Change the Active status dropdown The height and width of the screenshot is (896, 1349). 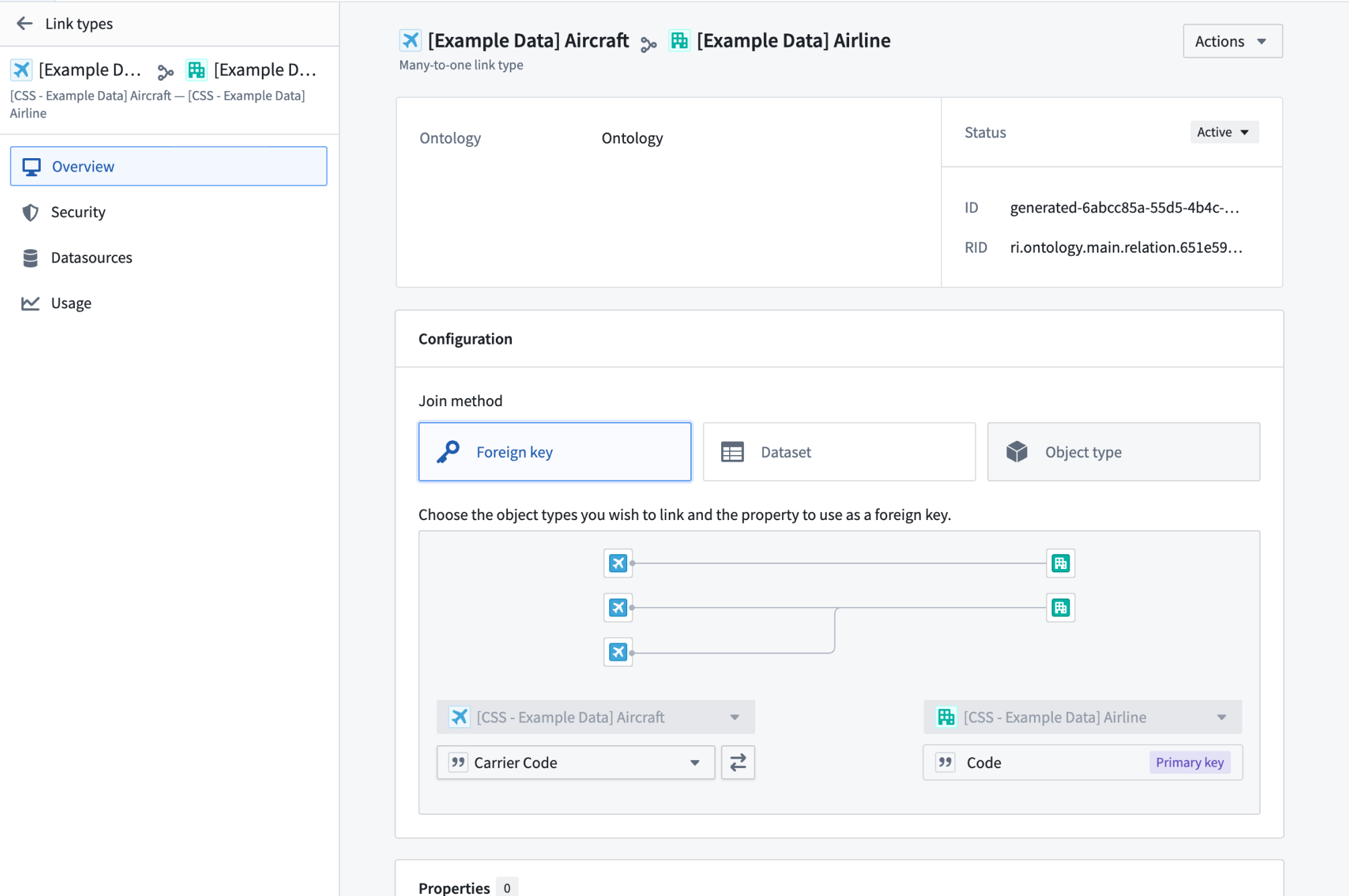1224,132
